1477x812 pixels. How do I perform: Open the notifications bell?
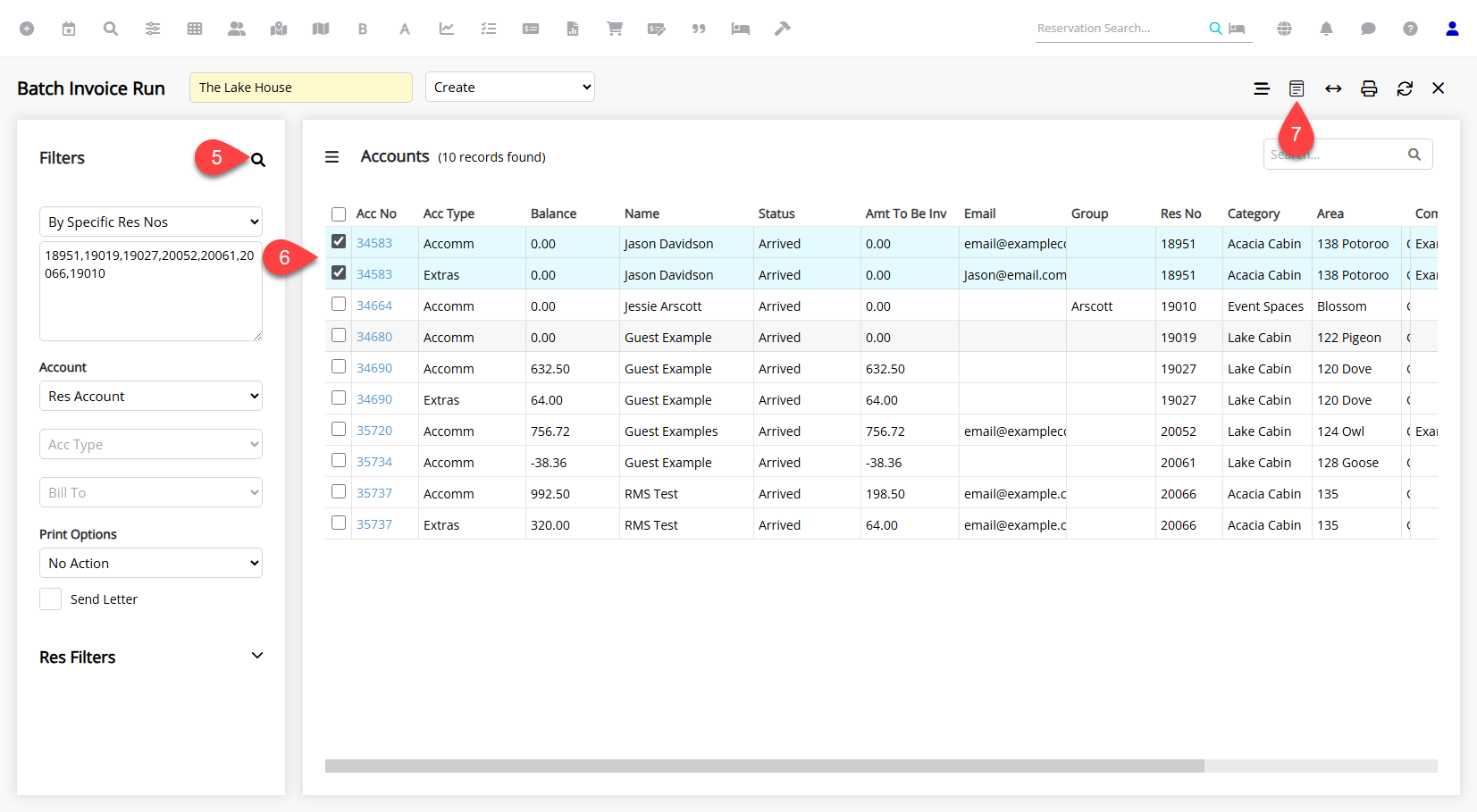tap(1326, 29)
